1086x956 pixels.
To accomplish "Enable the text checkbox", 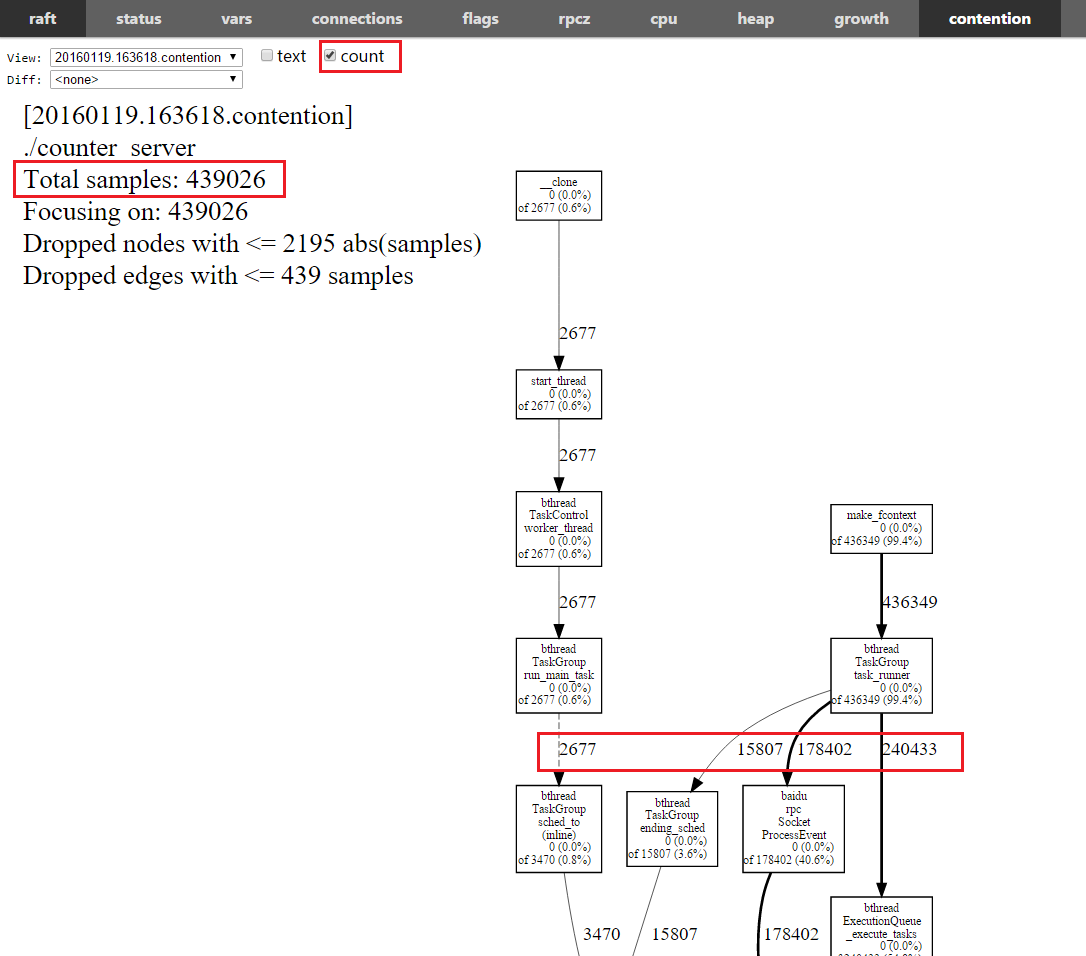I will (267, 56).
